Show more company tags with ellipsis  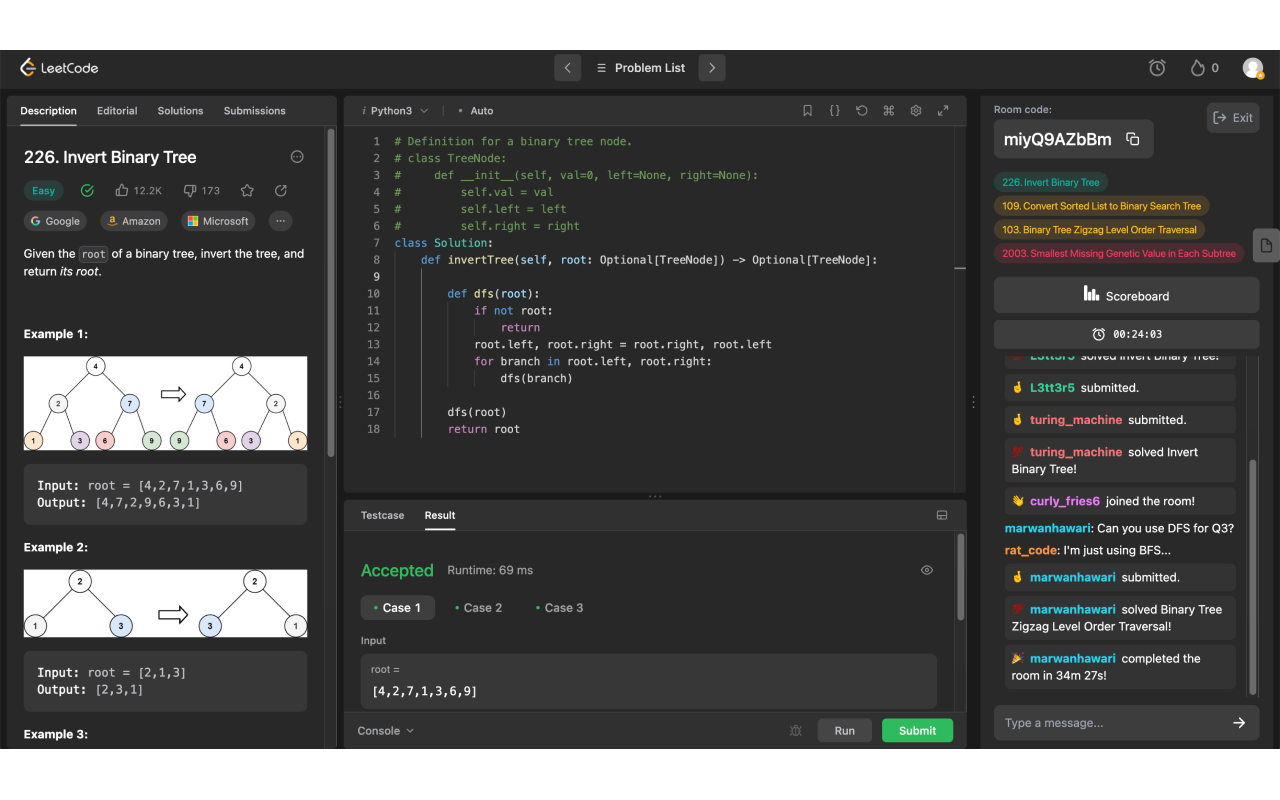coord(280,221)
